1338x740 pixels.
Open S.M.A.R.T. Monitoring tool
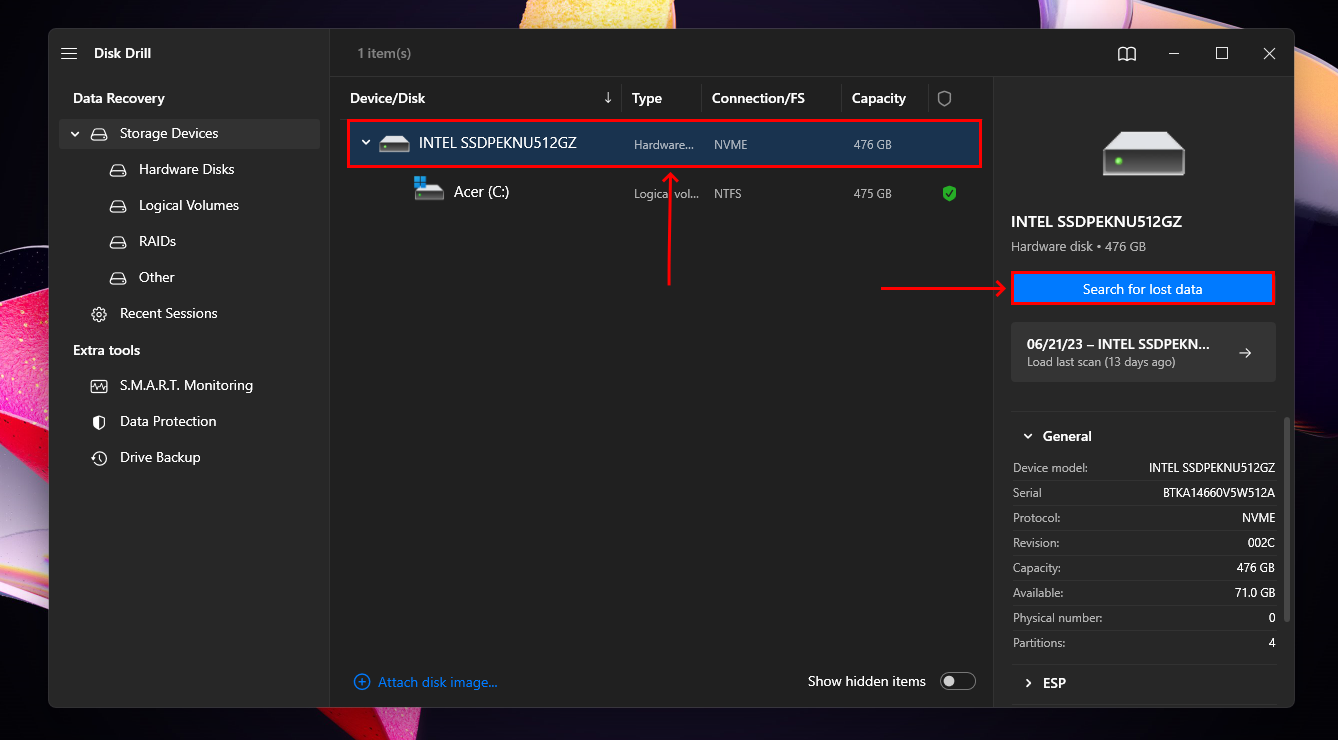[x=186, y=385]
